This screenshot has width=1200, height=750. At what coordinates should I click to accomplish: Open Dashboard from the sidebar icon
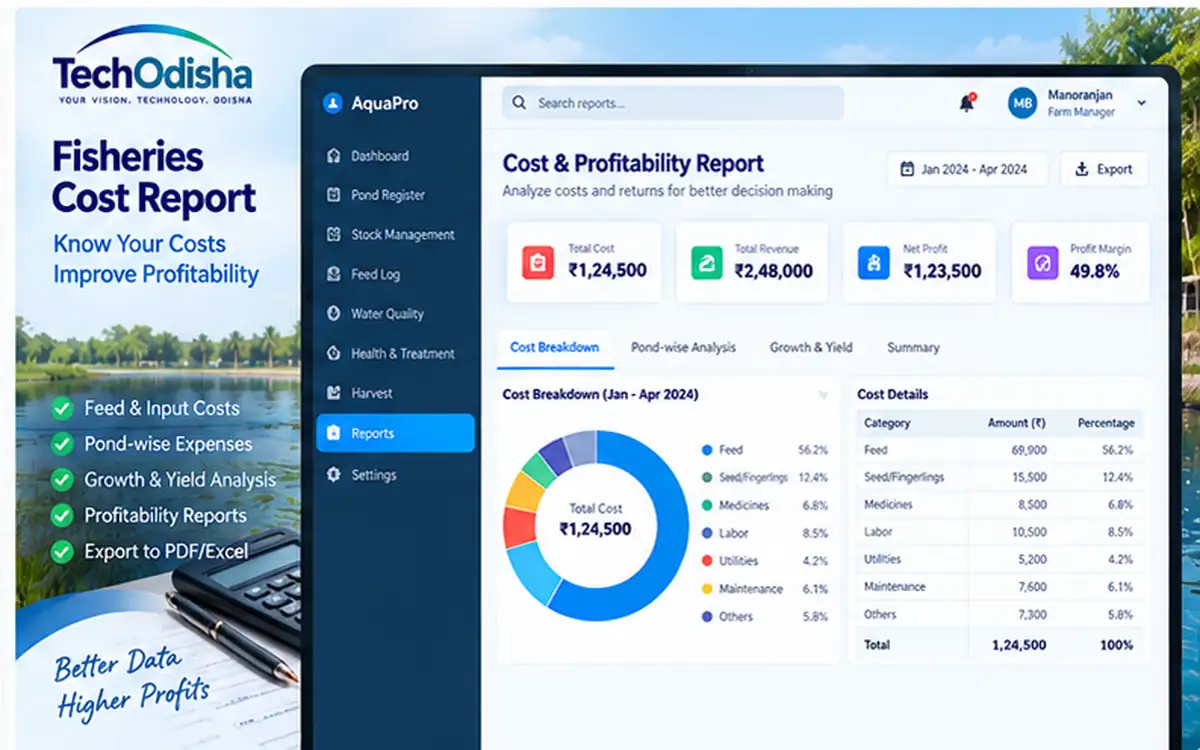click(x=334, y=156)
